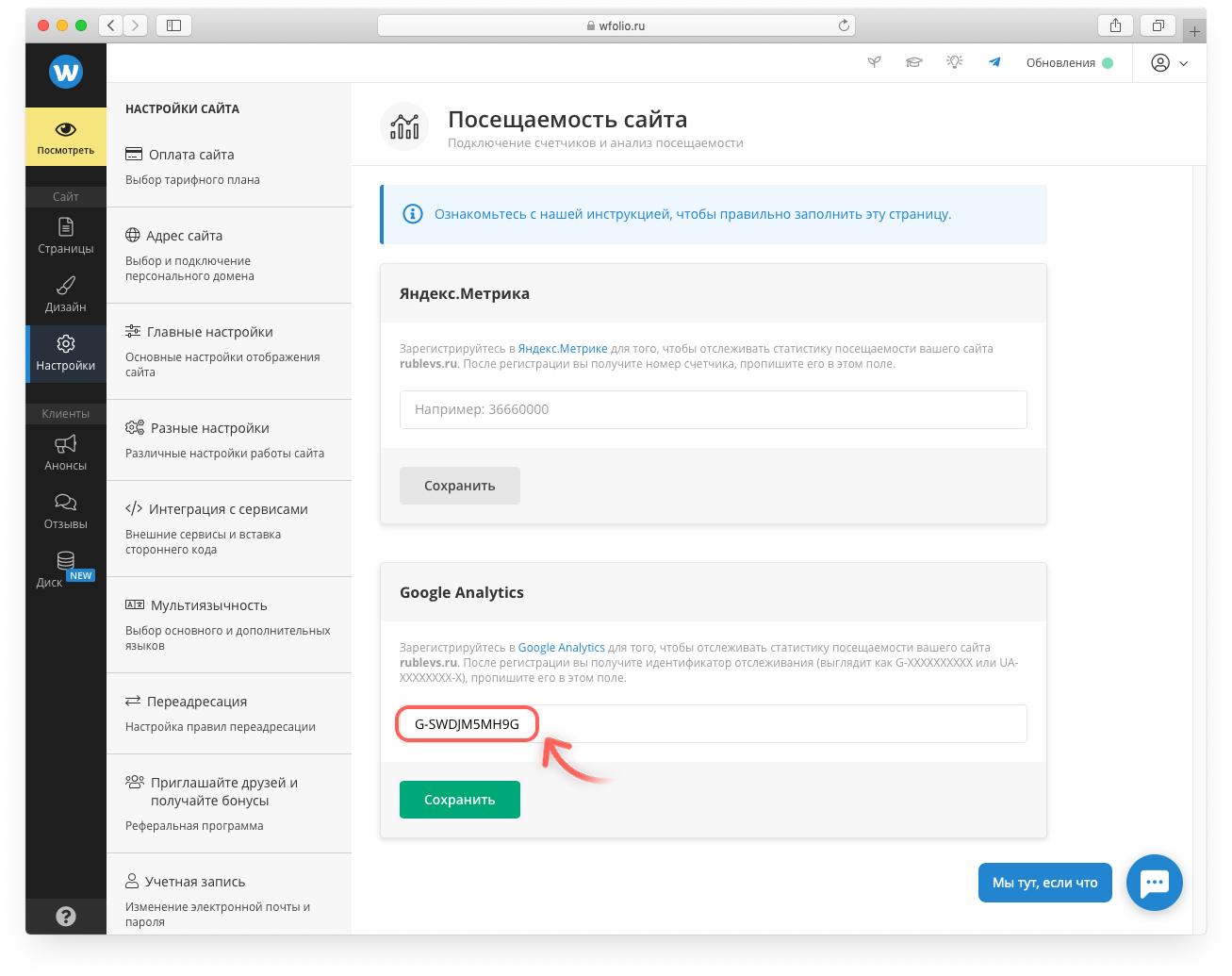Click the Safari share button
The height and width of the screenshot is (976, 1232).
point(1115,25)
